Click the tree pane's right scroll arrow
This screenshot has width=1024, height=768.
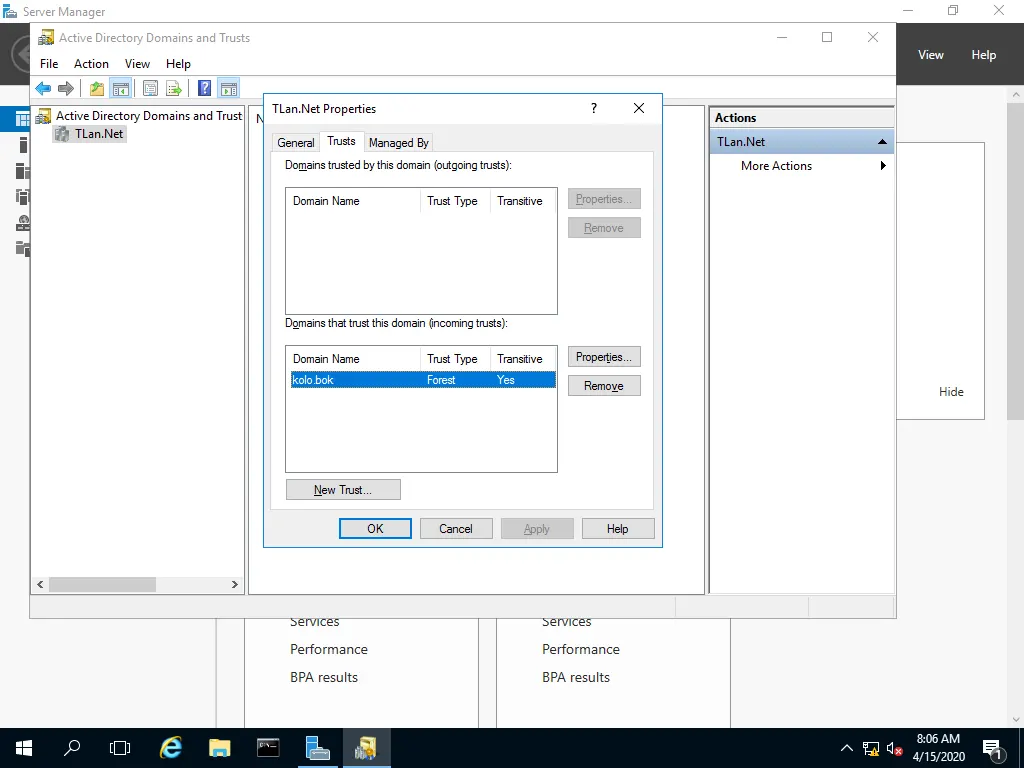(235, 584)
